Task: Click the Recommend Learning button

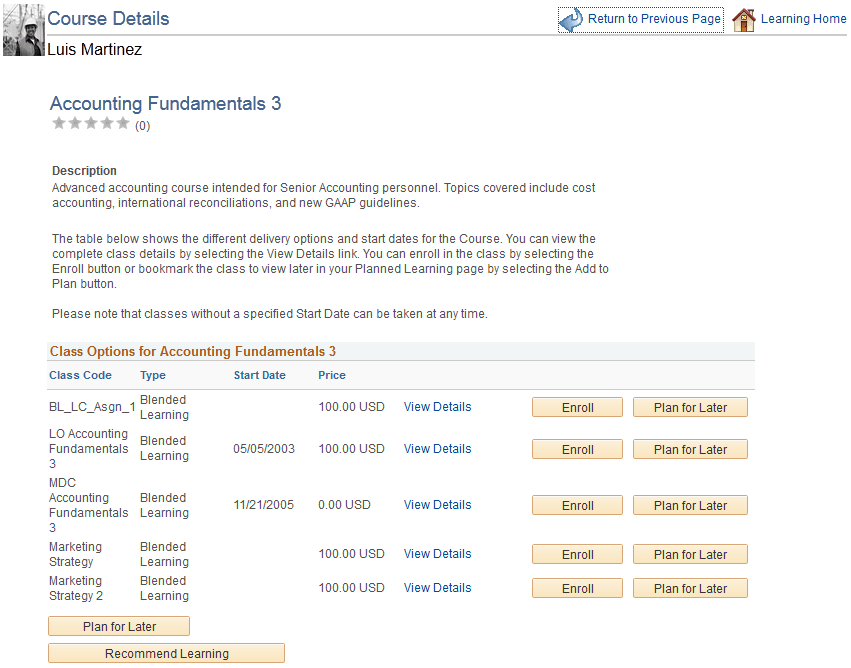Action: pyautogui.click(x=166, y=653)
